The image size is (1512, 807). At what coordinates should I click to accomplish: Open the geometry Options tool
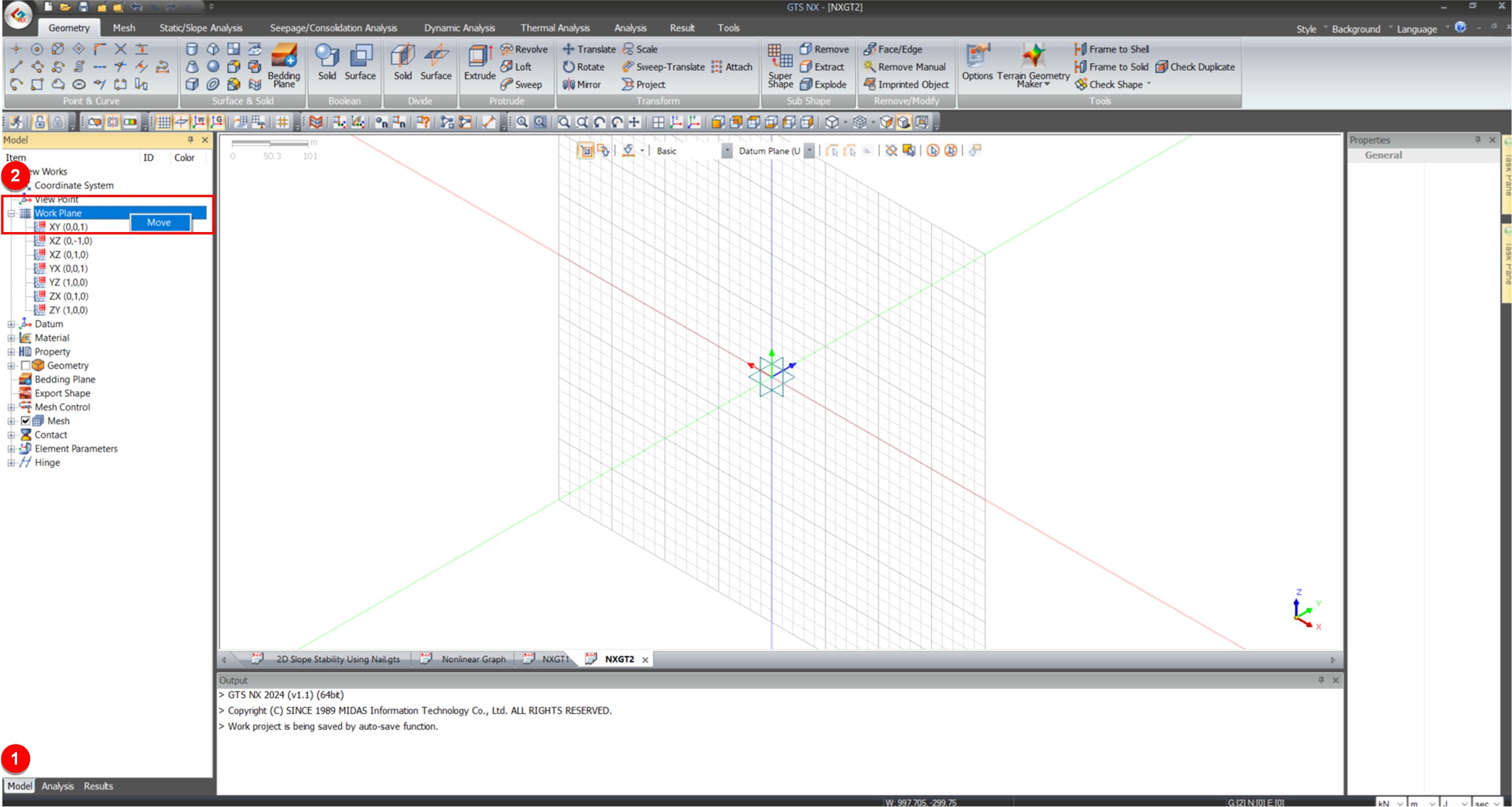point(977,62)
